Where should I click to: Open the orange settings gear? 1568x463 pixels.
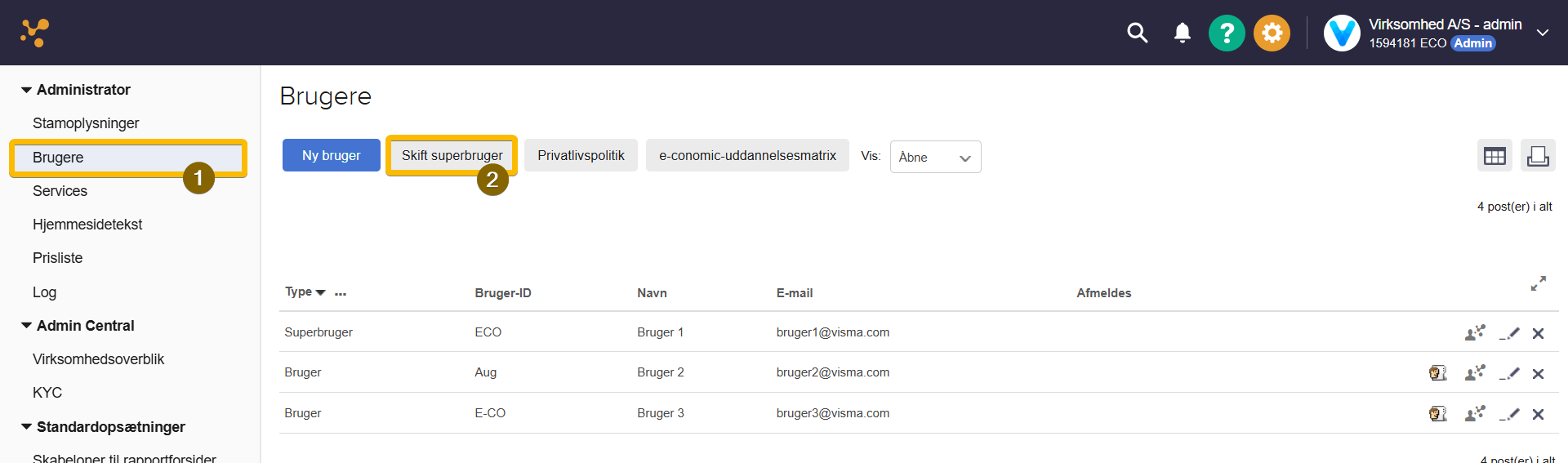pyautogui.click(x=1272, y=33)
